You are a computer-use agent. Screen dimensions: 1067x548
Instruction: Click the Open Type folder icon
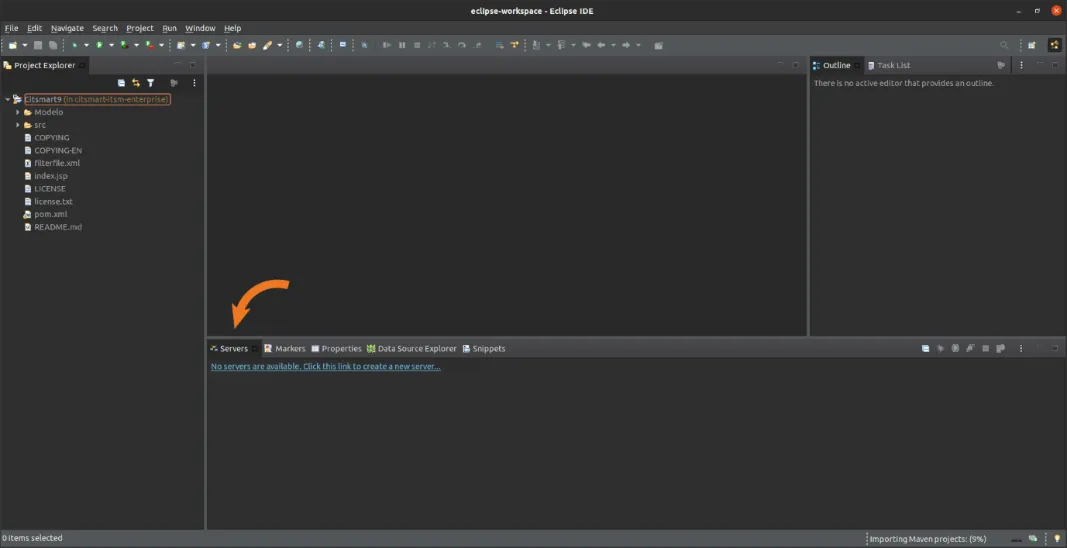pos(237,45)
